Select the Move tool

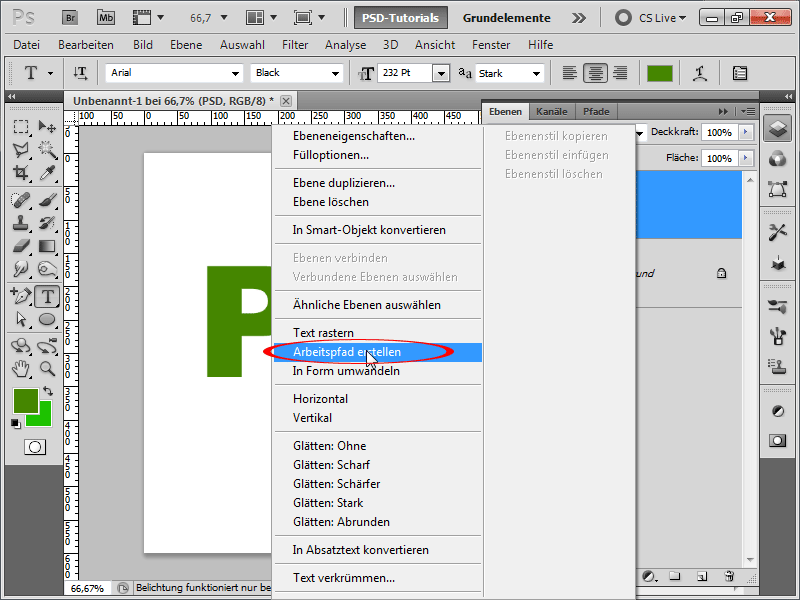[47, 127]
